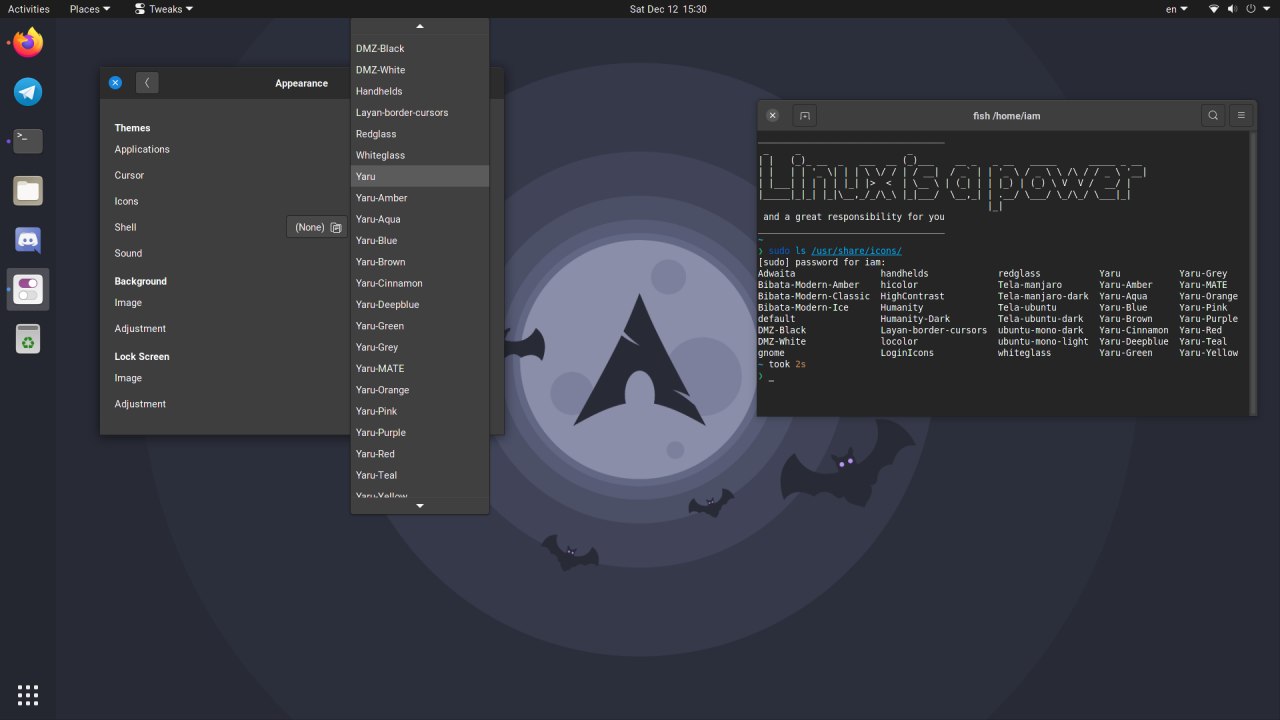
Task: Click the Shell theme row label
Action: pyautogui.click(x=125, y=227)
